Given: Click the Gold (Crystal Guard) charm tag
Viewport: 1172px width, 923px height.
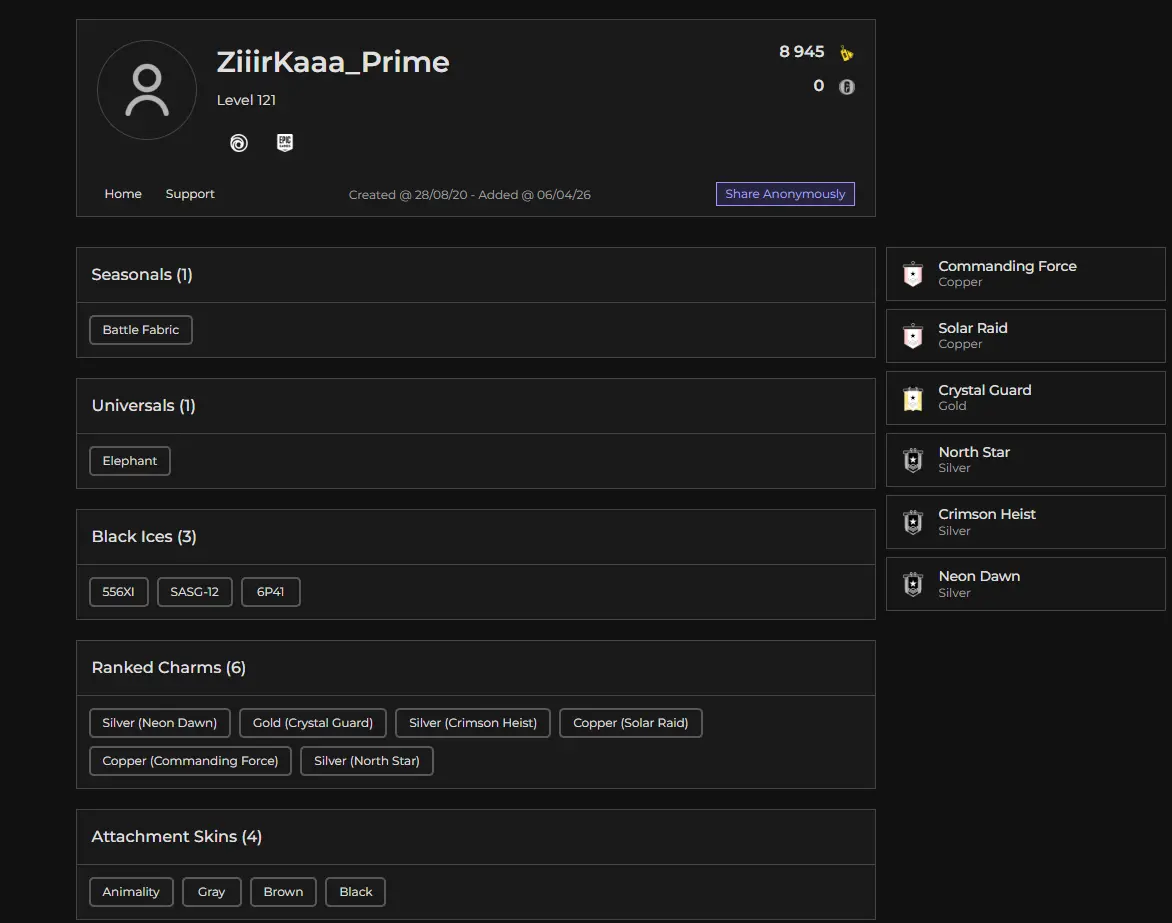Looking at the screenshot, I should point(313,723).
